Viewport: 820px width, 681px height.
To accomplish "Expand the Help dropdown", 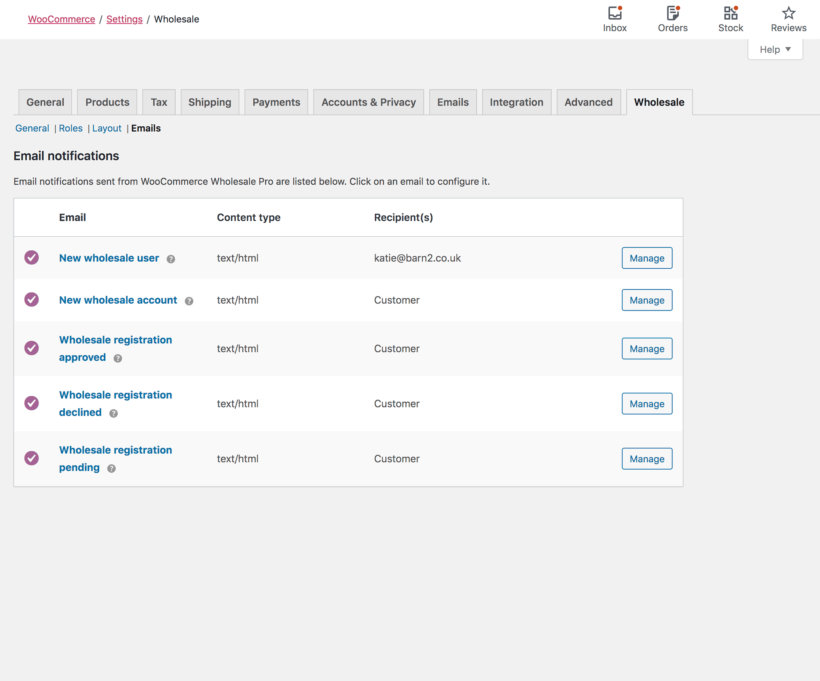I will (775, 48).
